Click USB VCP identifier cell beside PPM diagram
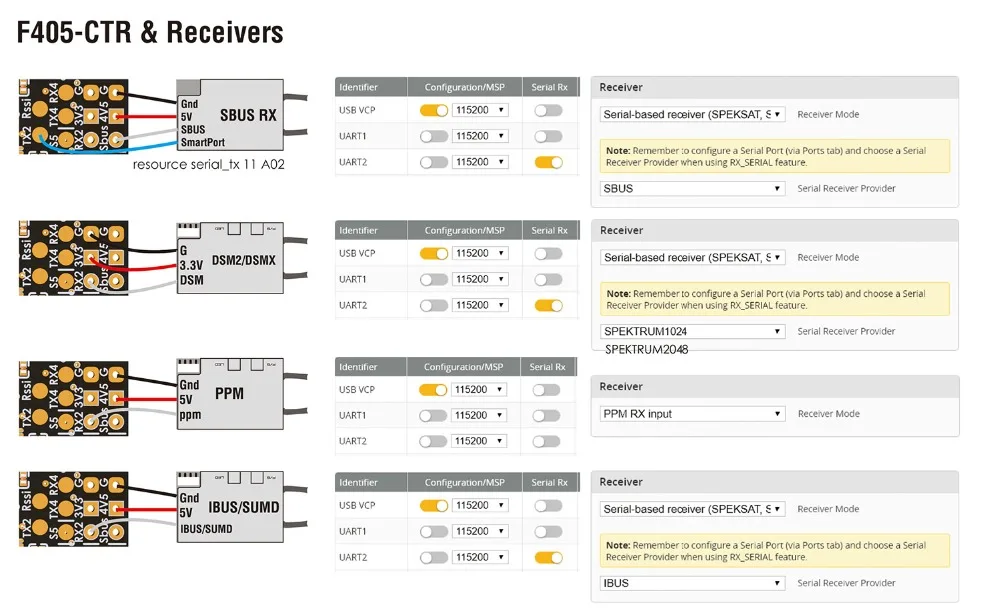1000x615 pixels. 371,390
